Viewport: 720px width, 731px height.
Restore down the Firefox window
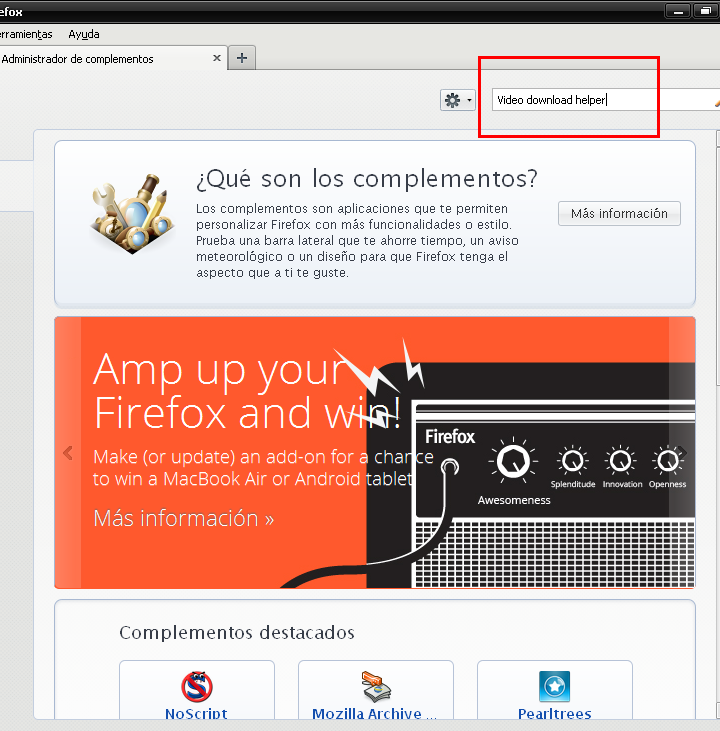(x=706, y=11)
